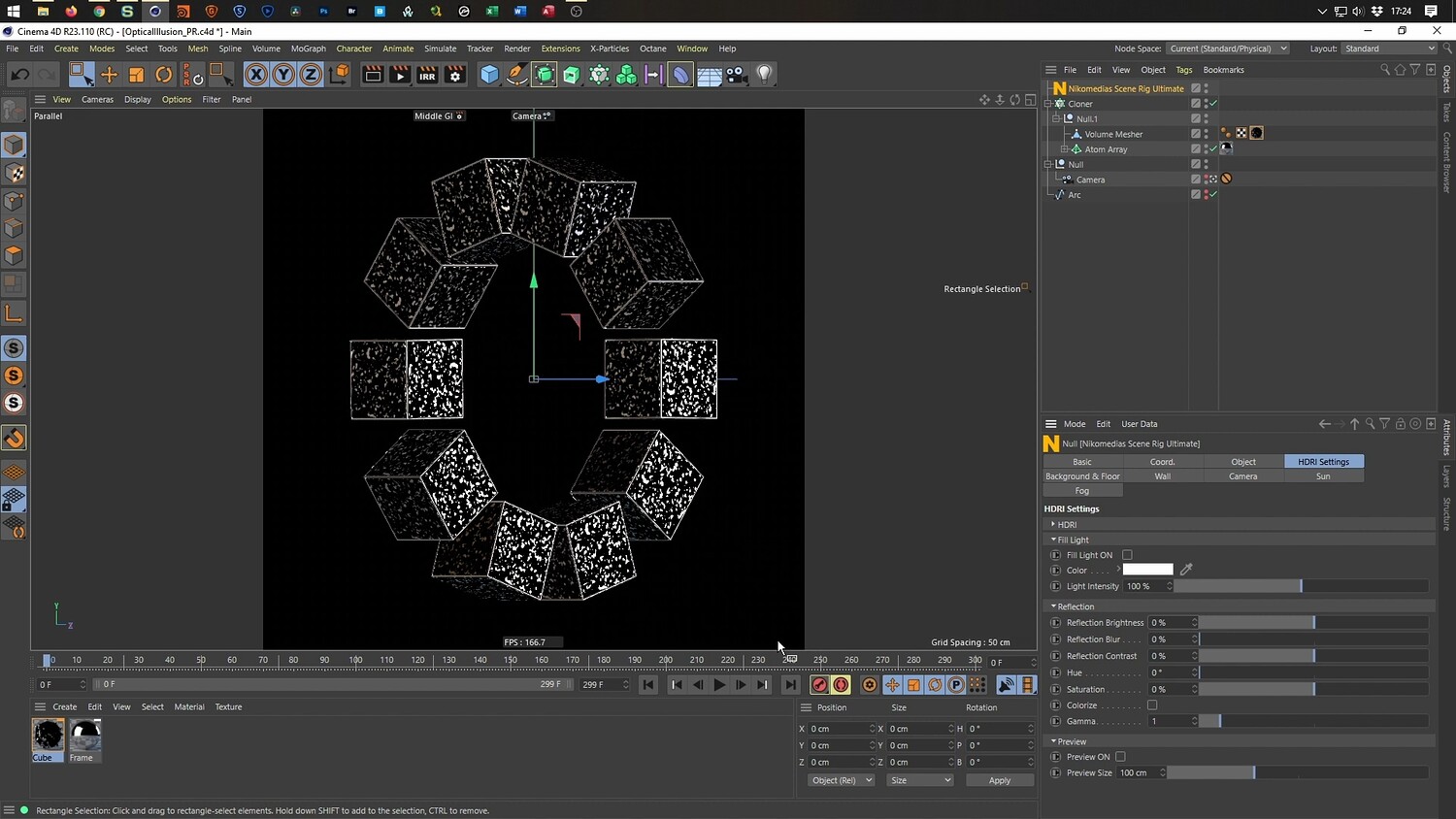Image resolution: width=1456 pixels, height=819 pixels.
Task: Click the Spline Pen tool icon
Action: click(x=517, y=75)
